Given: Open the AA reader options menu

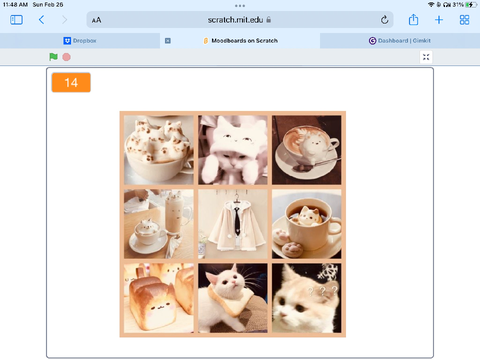Looking at the screenshot, I should click(96, 20).
